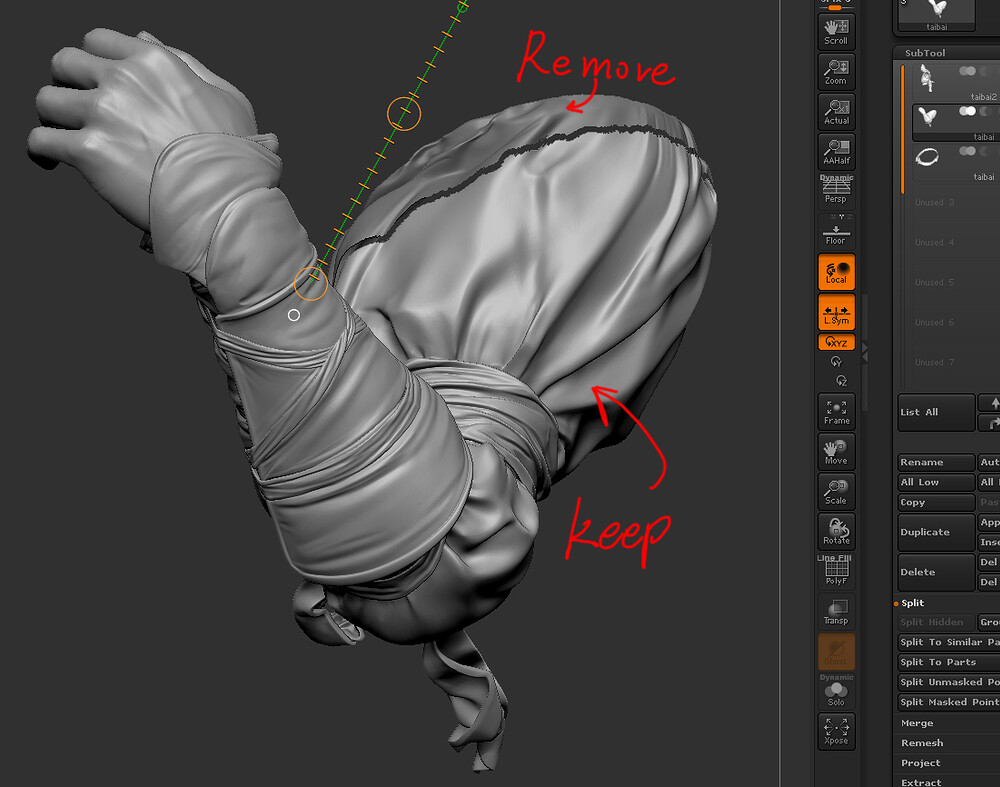Disable Local rotation mode

point(836,272)
